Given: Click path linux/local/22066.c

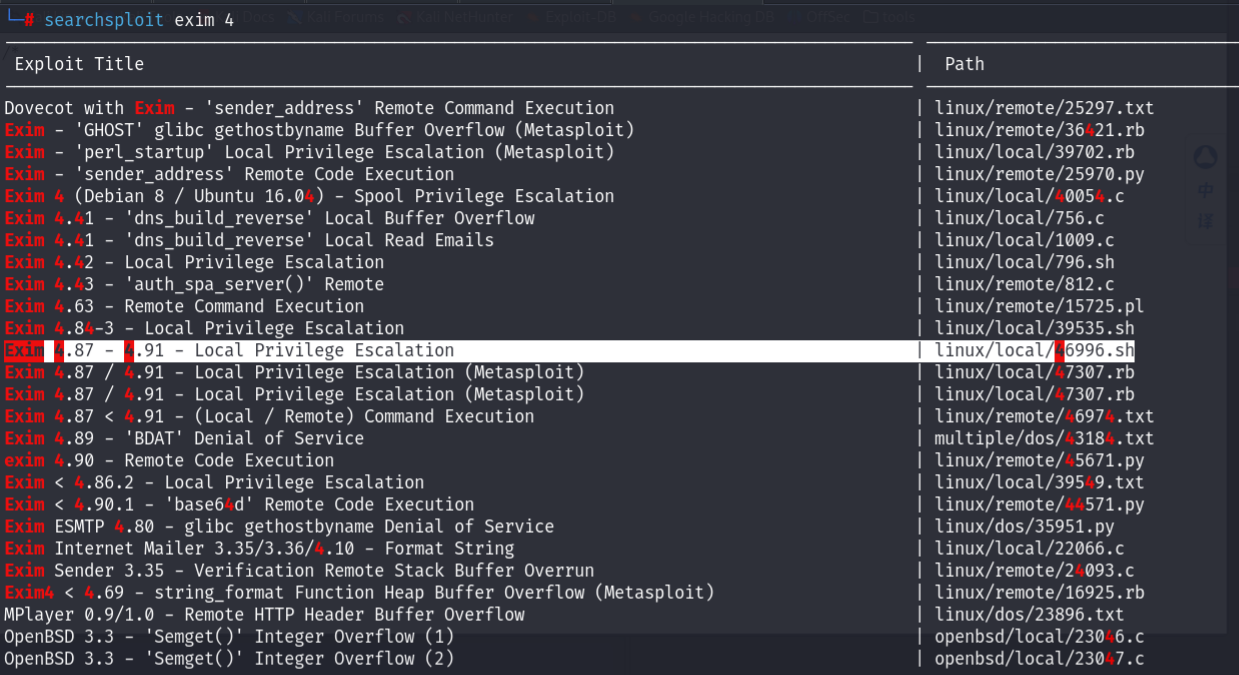Looking at the screenshot, I should tap(1029, 548).
